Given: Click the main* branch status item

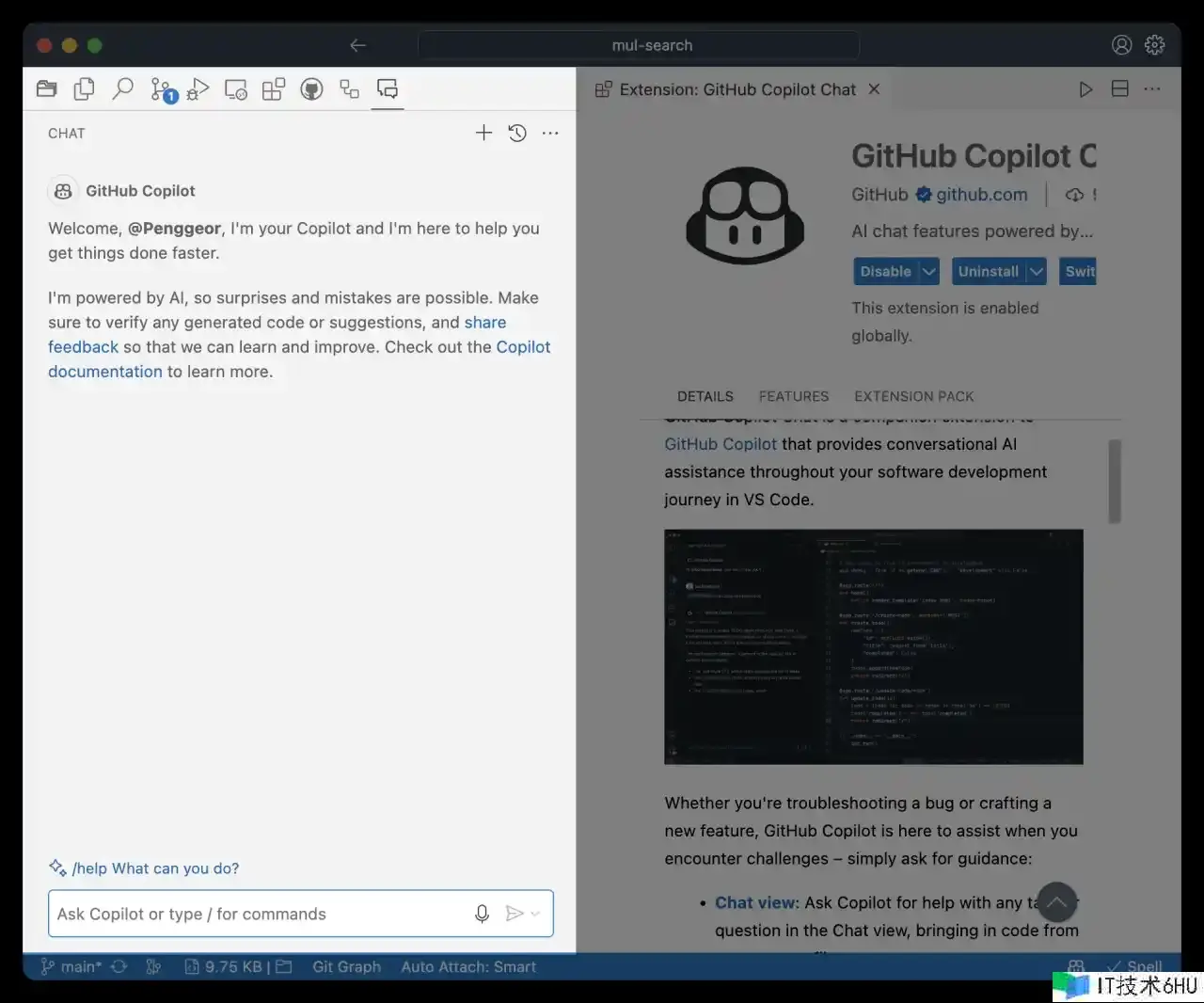Looking at the screenshot, I should pos(71,966).
